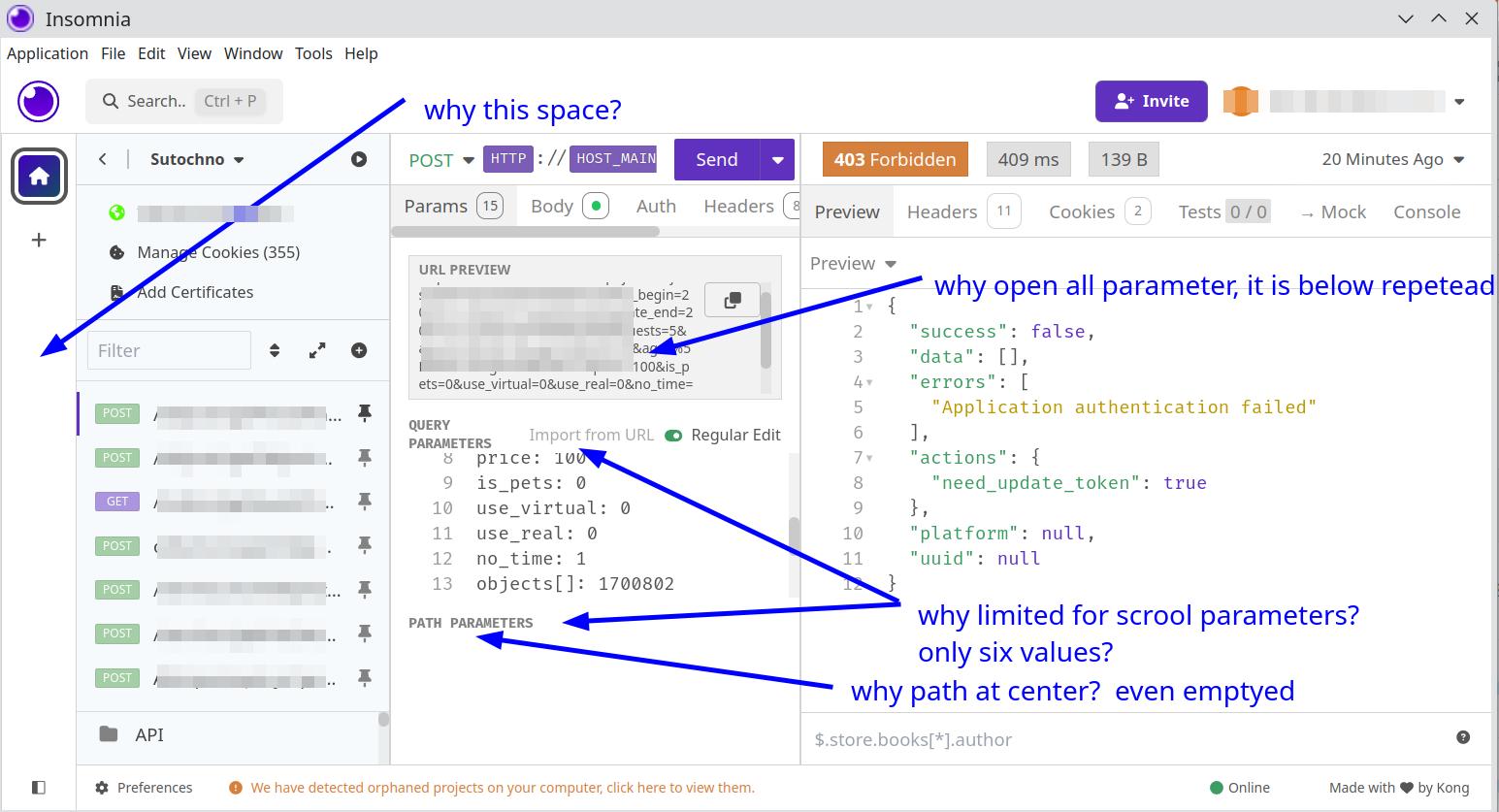Click the help icon beside the response filter
The image size is (1499, 812).
click(1463, 737)
